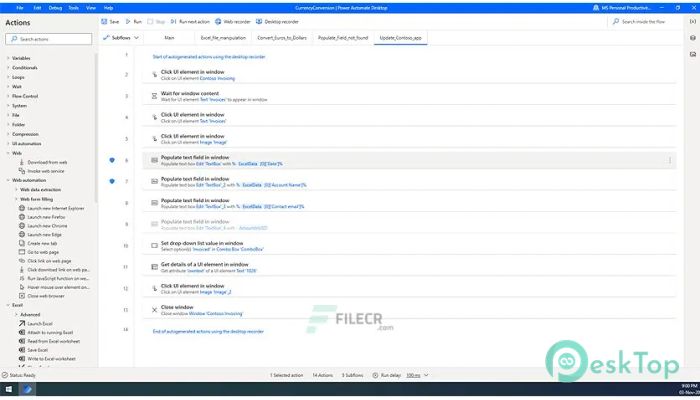Open the Subflows dropdown

coord(121,38)
